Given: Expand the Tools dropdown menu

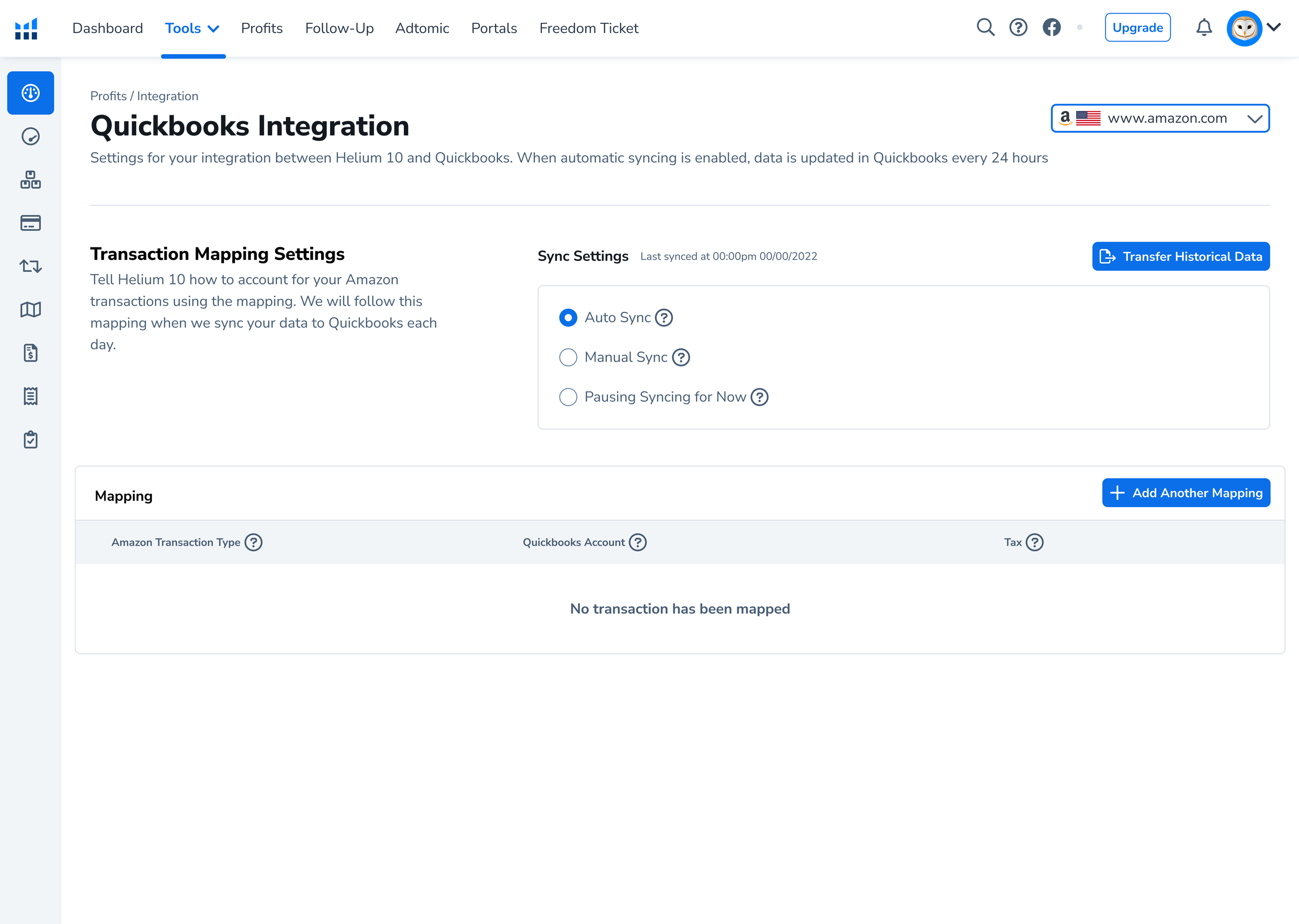Looking at the screenshot, I should click(192, 29).
